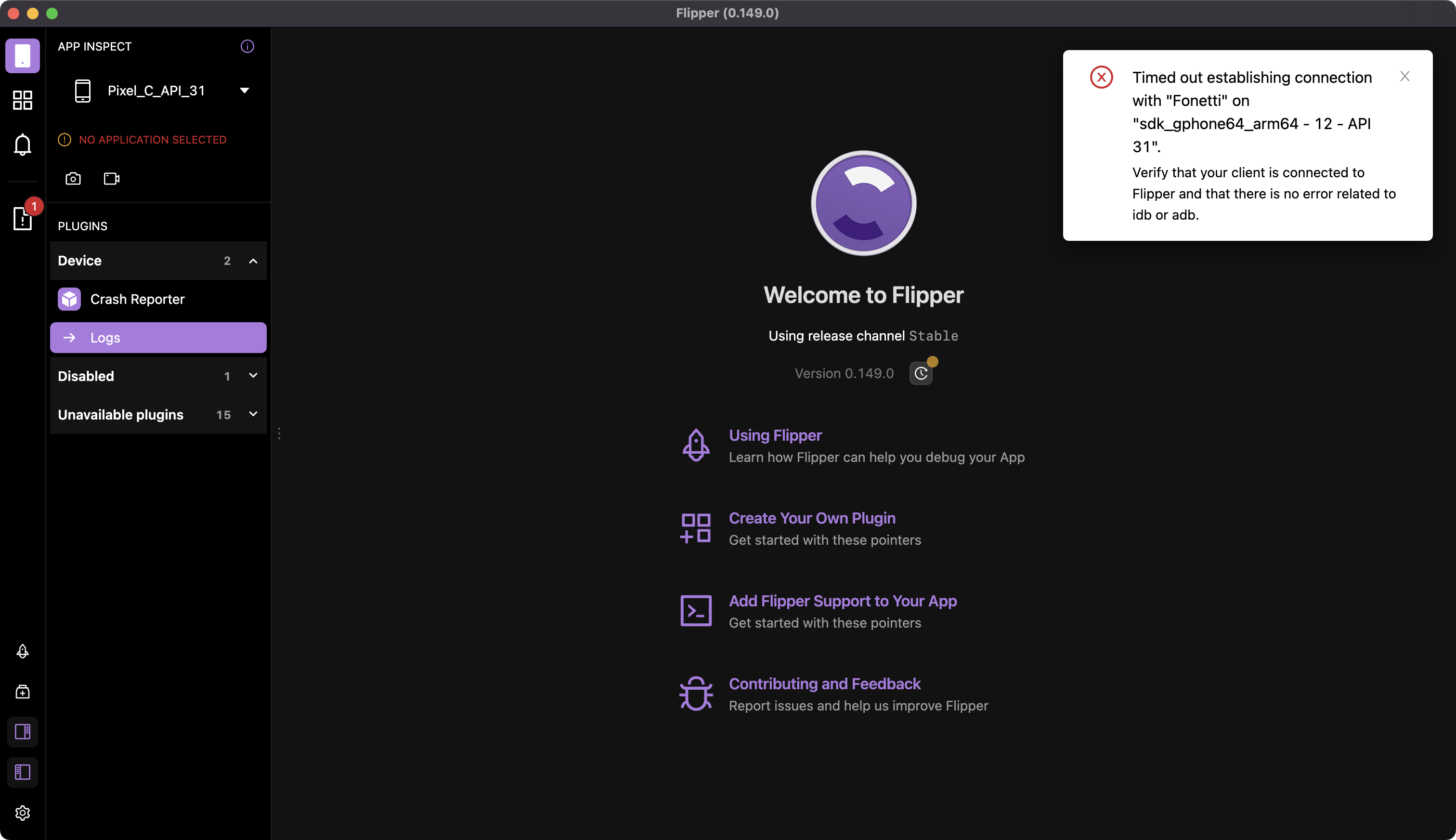Toggle the right sidebar panel
This screenshot has height=840, width=1456.
tap(23, 732)
